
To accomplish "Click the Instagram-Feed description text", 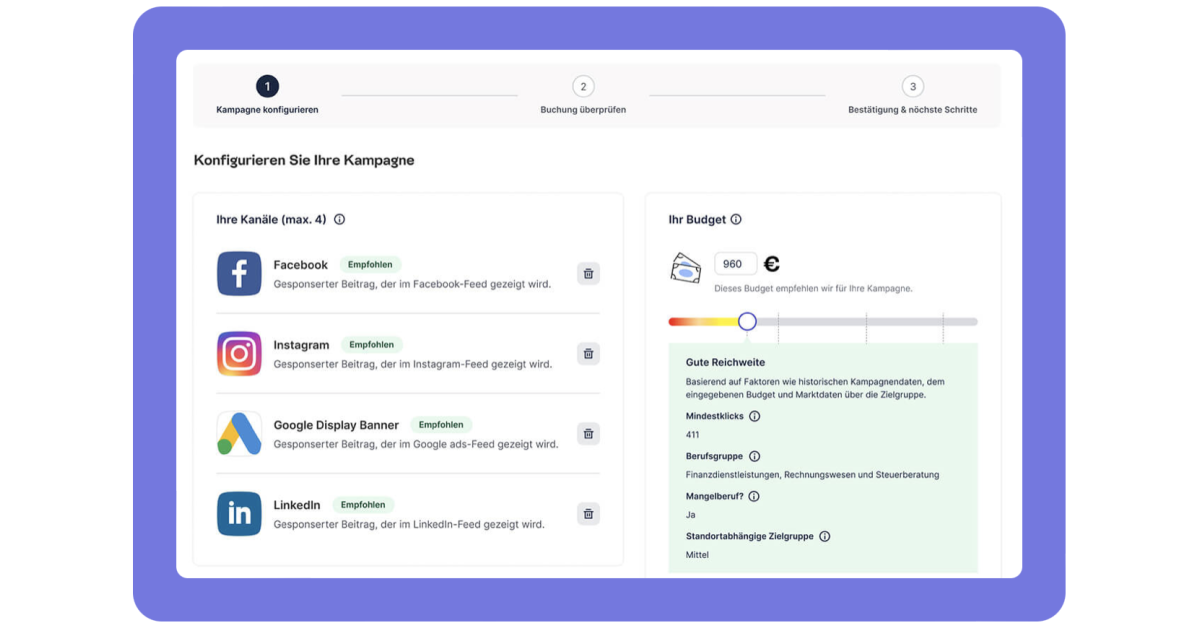I will (x=413, y=364).
